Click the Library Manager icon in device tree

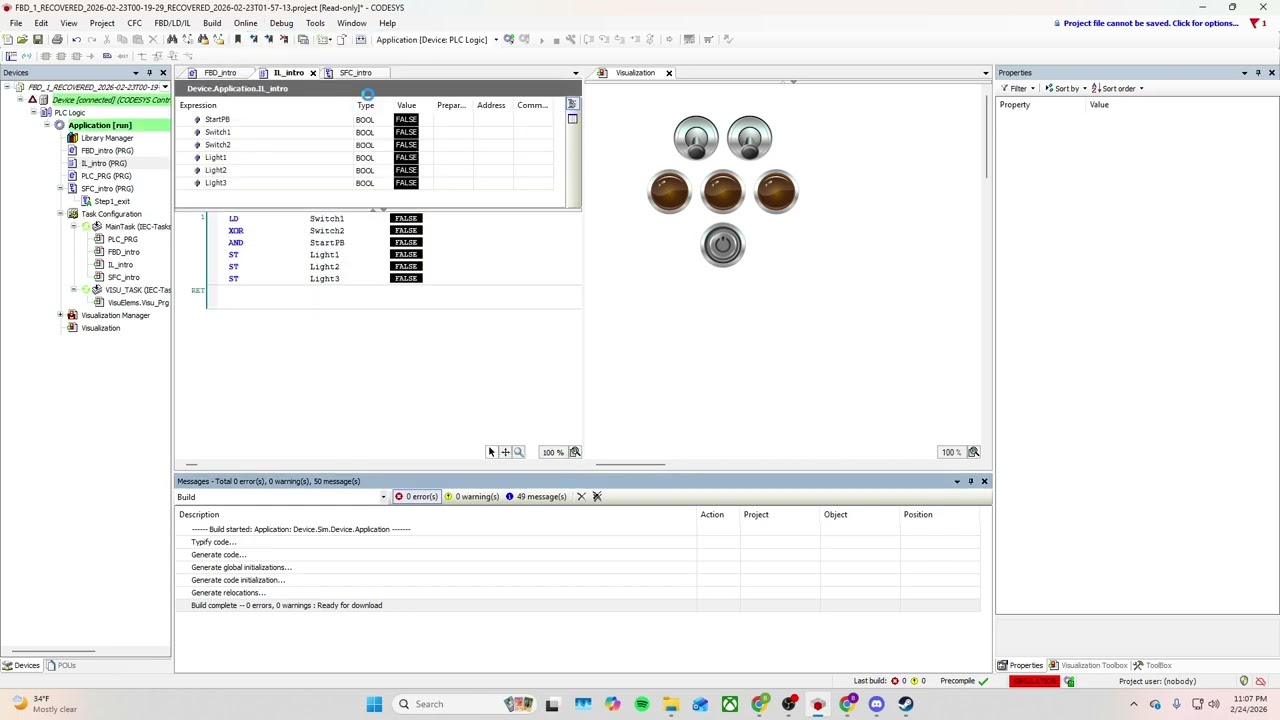tap(72, 138)
